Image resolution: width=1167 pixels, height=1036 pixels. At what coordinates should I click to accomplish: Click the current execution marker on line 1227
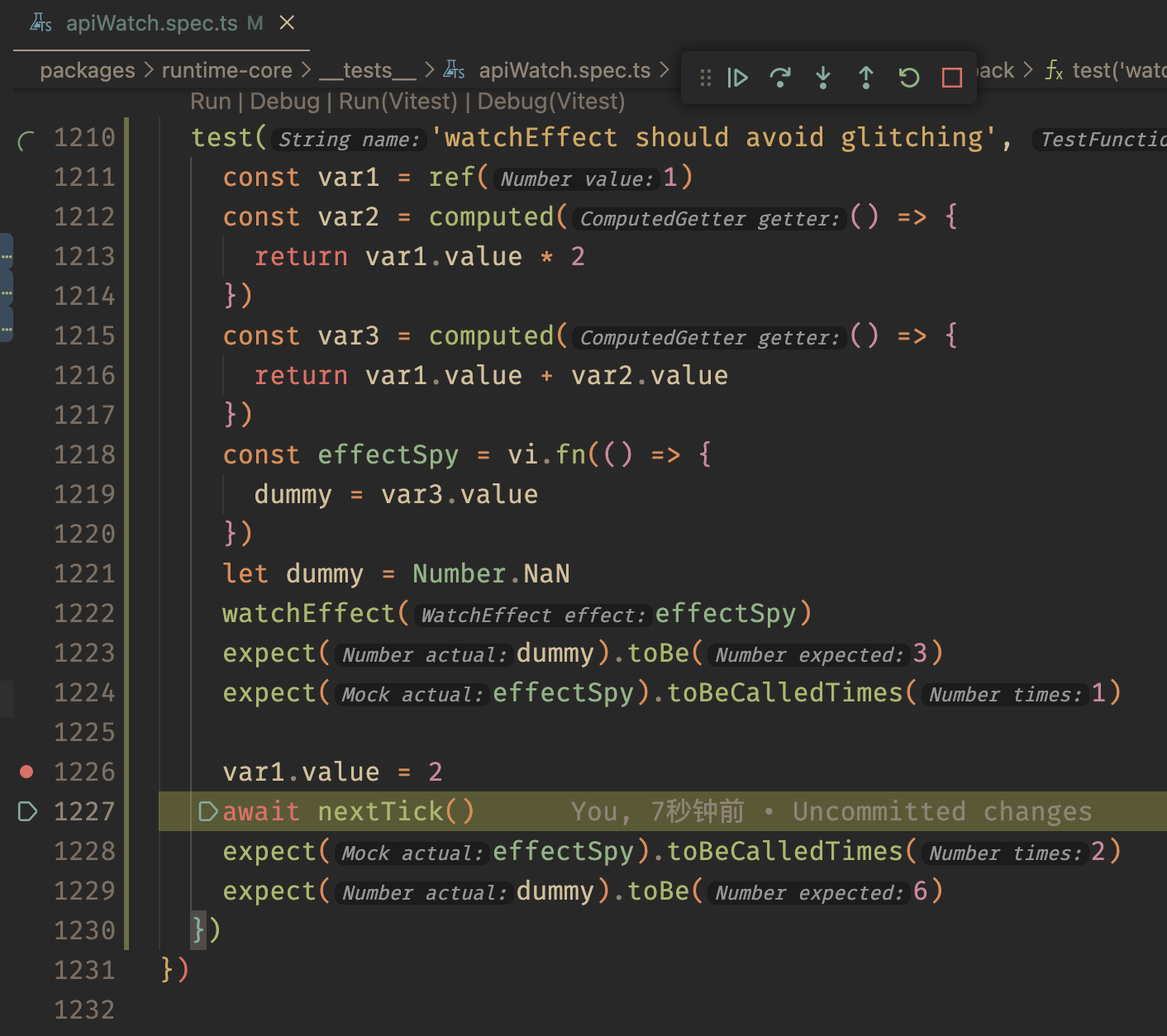click(x=26, y=811)
